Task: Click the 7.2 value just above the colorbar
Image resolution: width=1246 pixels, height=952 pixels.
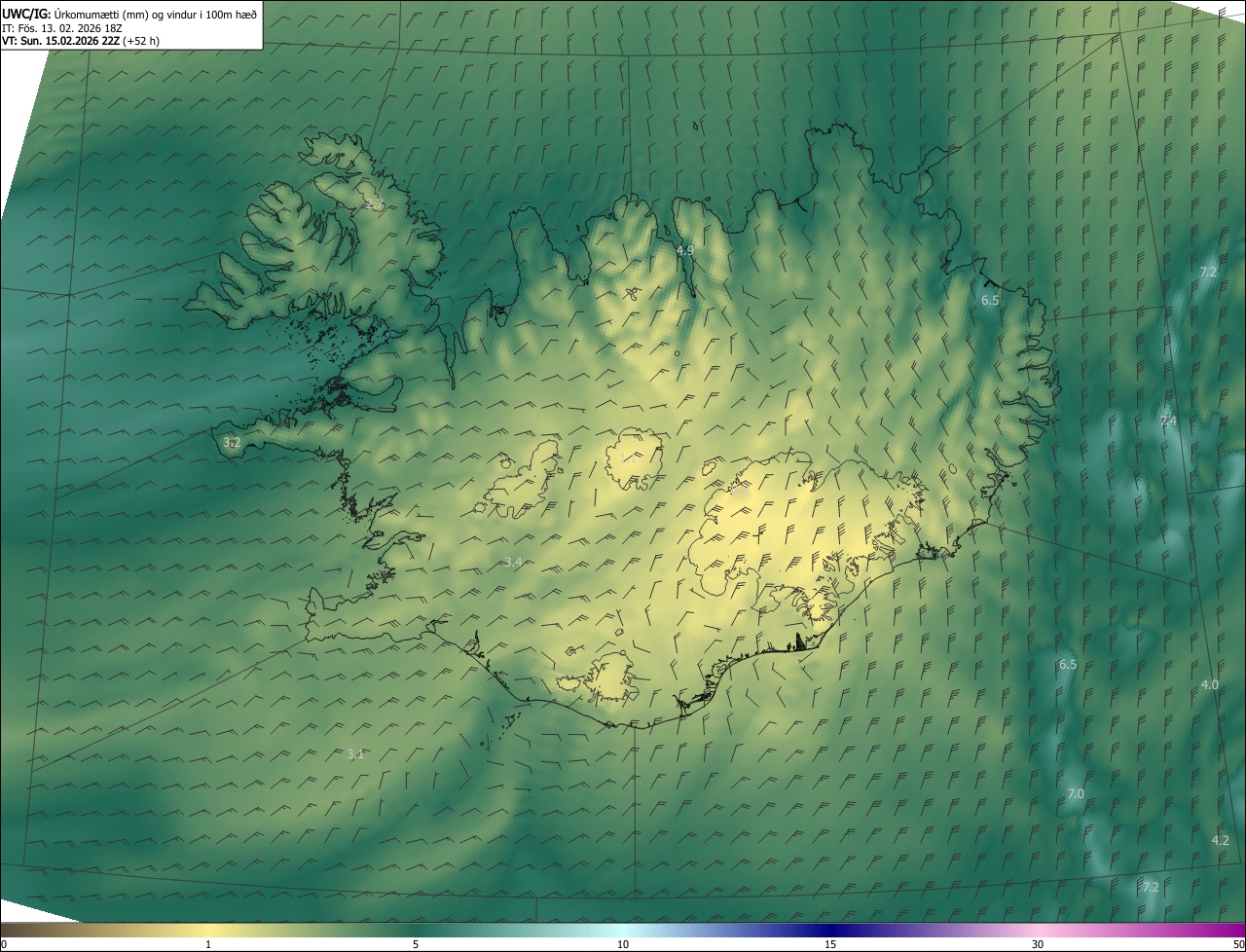Action: (1151, 887)
